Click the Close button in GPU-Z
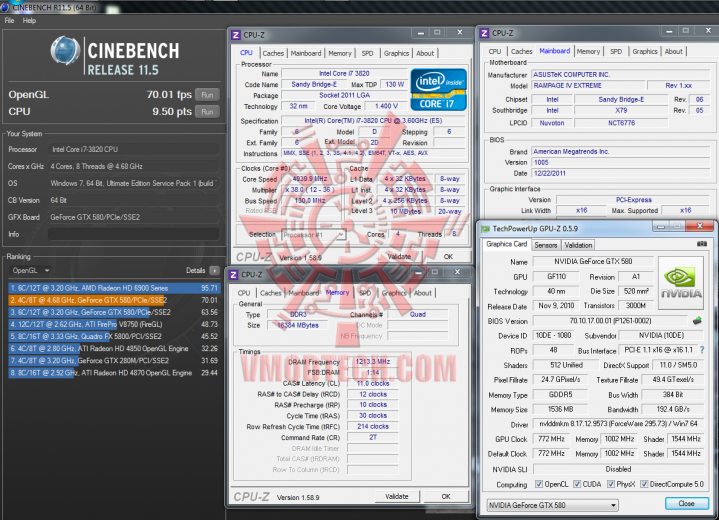Image resolution: width=719 pixels, height=520 pixels. click(x=686, y=503)
